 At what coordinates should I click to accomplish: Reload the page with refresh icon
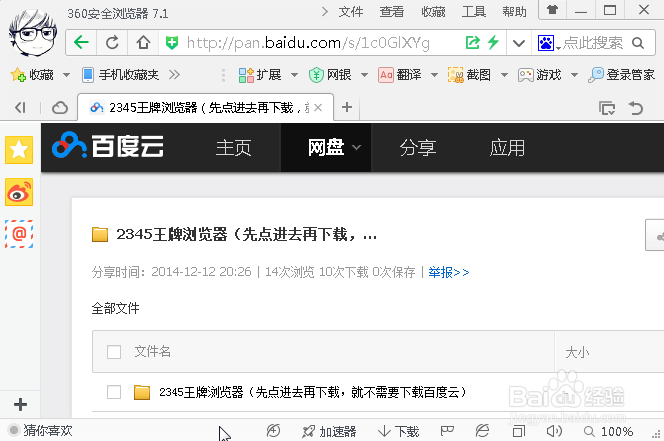click(112, 42)
